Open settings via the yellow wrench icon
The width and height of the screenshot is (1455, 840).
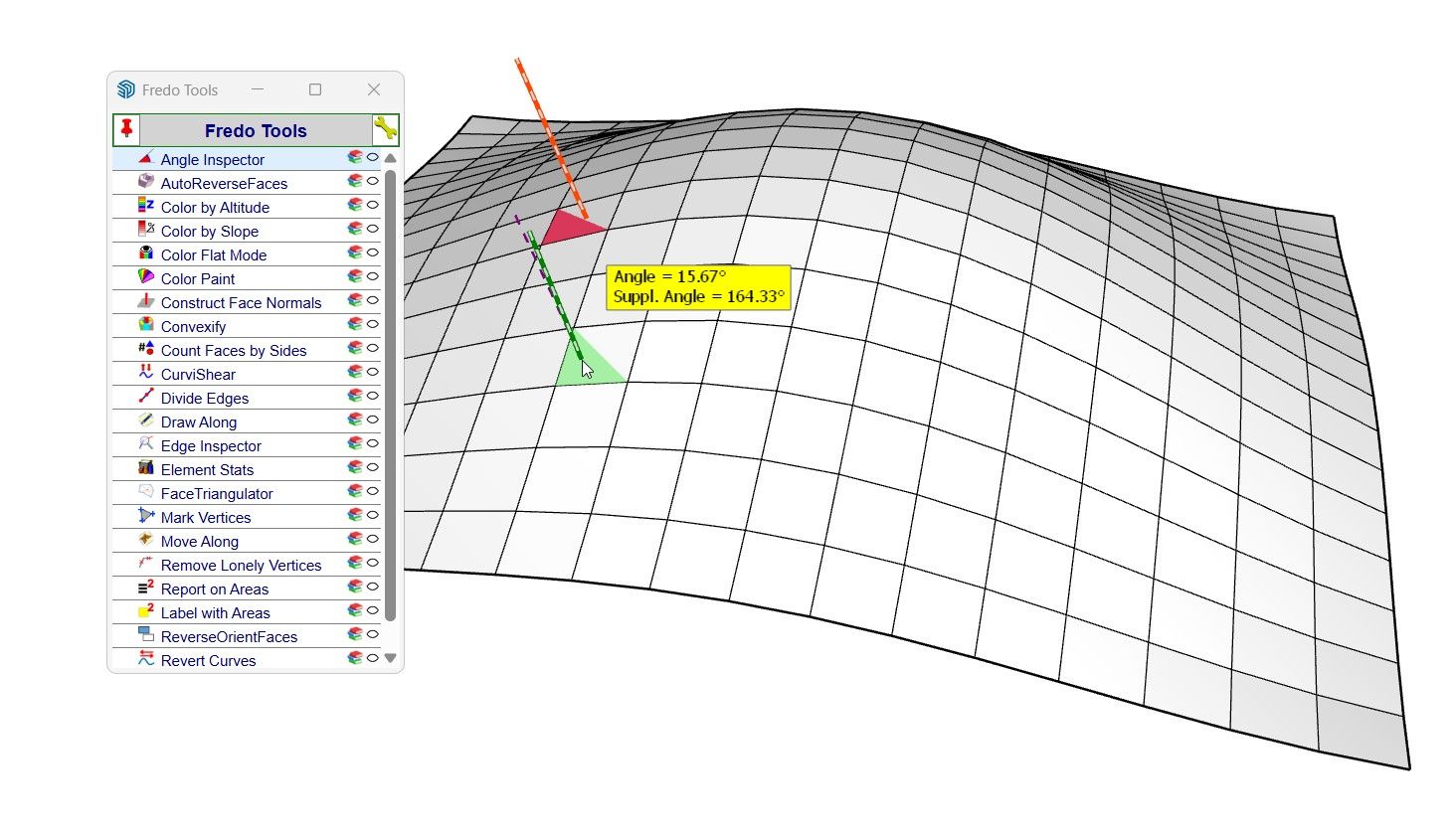click(386, 129)
